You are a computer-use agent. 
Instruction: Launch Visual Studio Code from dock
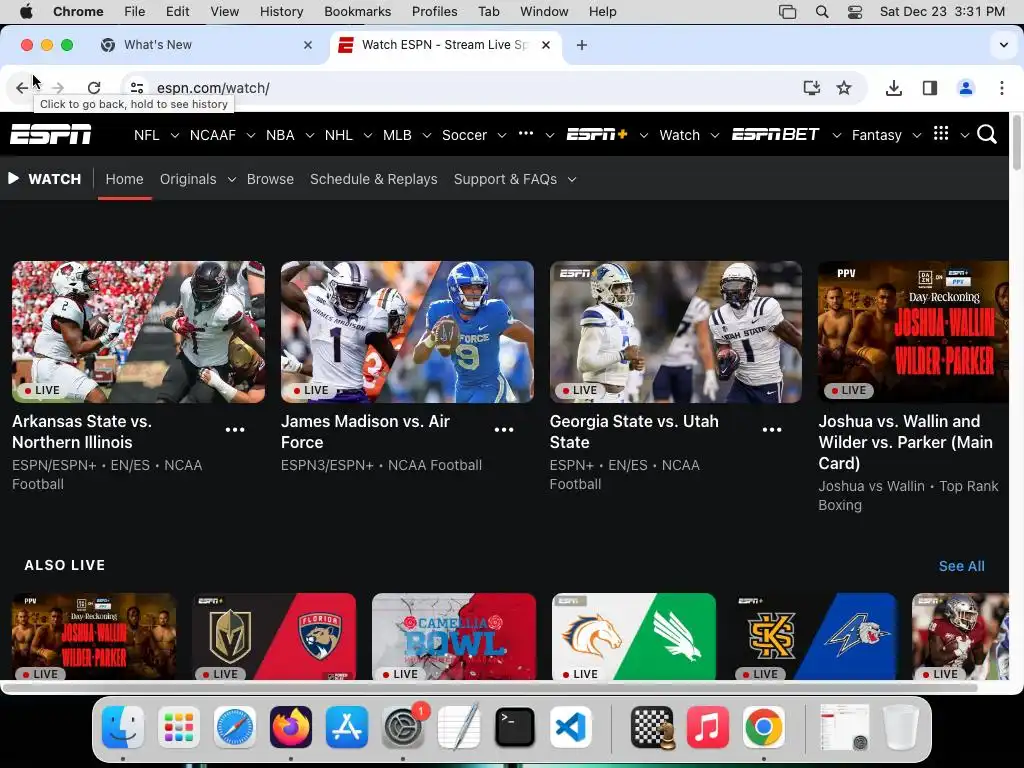(571, 727)
